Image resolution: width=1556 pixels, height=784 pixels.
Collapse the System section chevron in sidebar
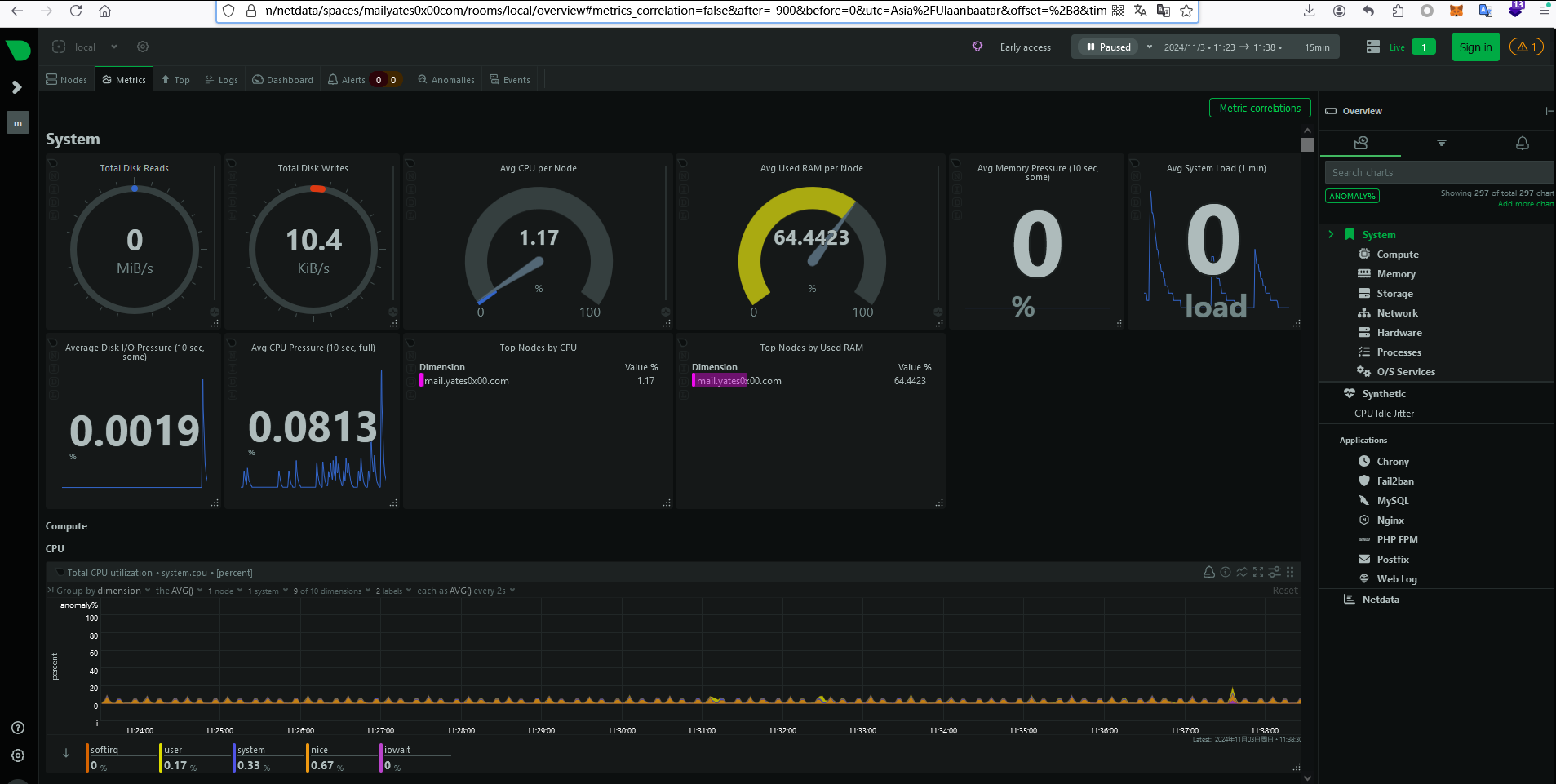(1331, 234)
